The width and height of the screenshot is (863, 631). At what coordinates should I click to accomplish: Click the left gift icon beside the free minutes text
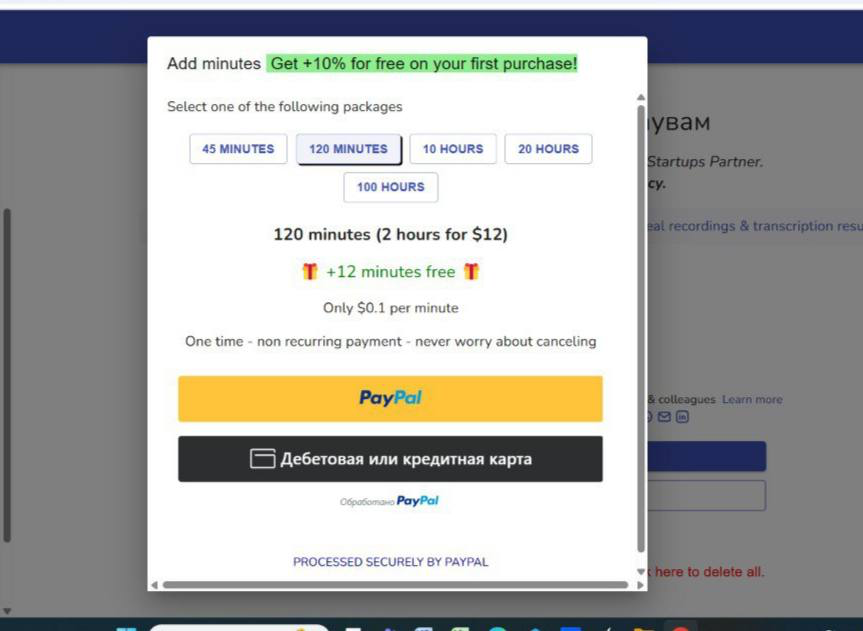(310, 271)
